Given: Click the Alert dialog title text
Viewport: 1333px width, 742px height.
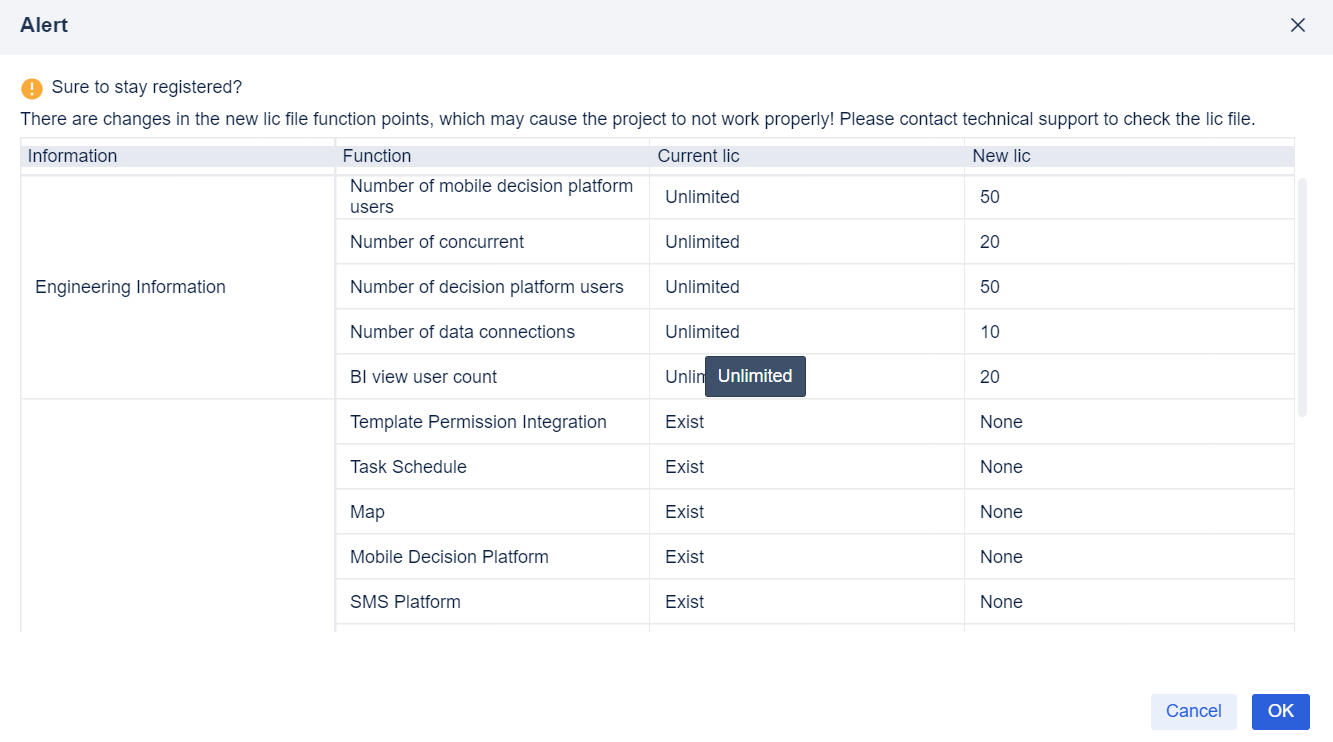Looking at the screenshot, I should (x=44, y=24).
